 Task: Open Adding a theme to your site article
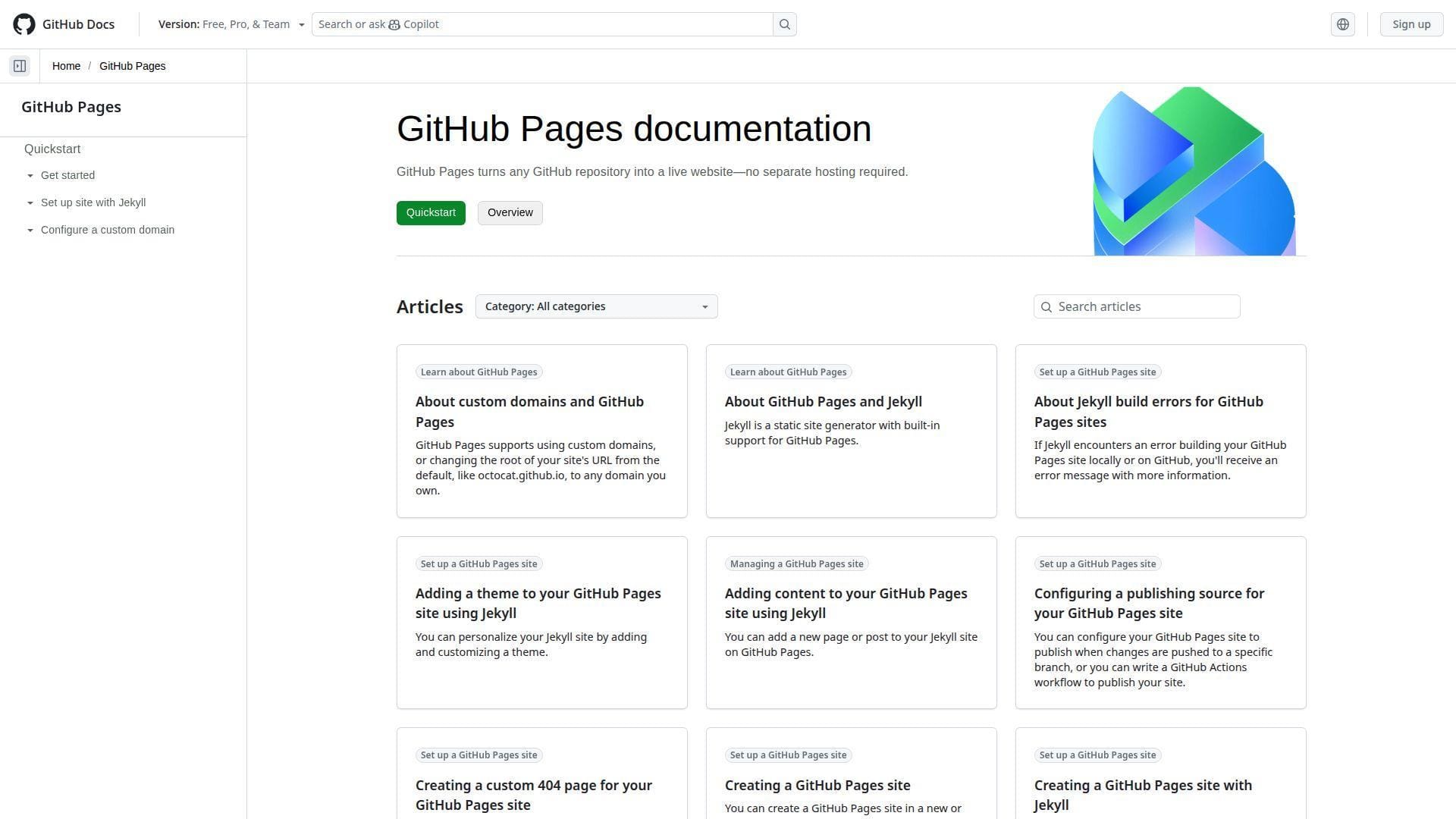click(538, 604)
